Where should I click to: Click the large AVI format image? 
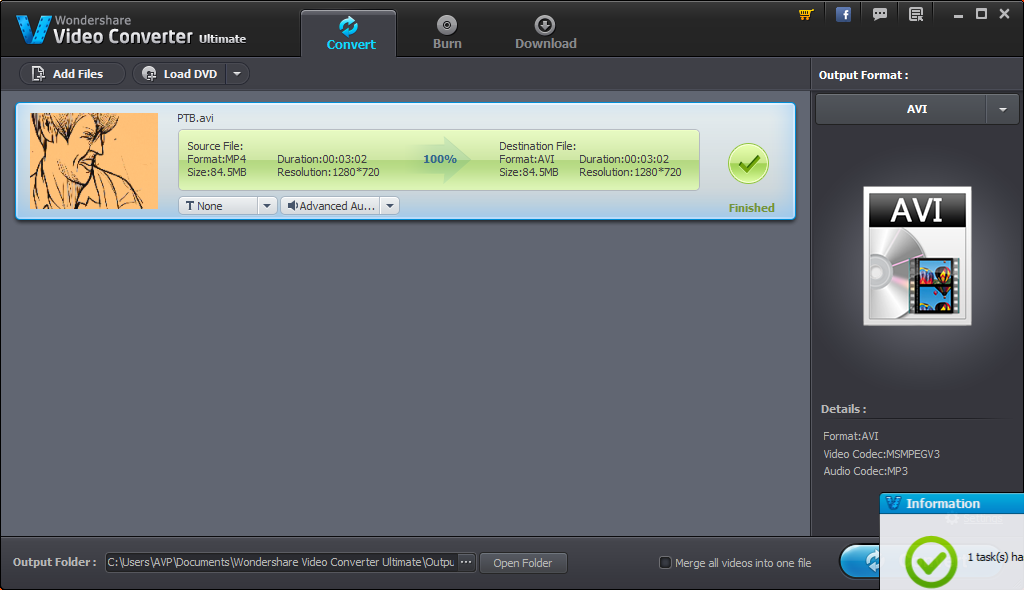coord(917,256)
